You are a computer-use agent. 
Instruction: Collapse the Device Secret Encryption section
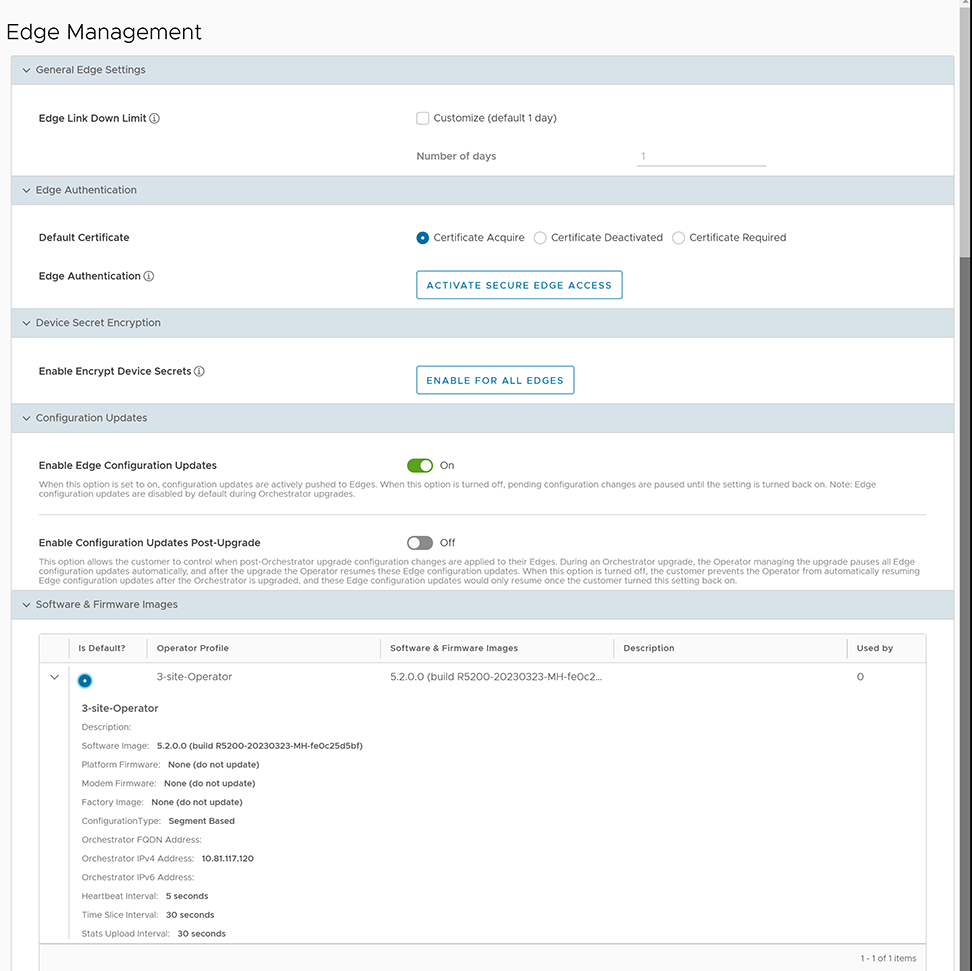[26, 322]
